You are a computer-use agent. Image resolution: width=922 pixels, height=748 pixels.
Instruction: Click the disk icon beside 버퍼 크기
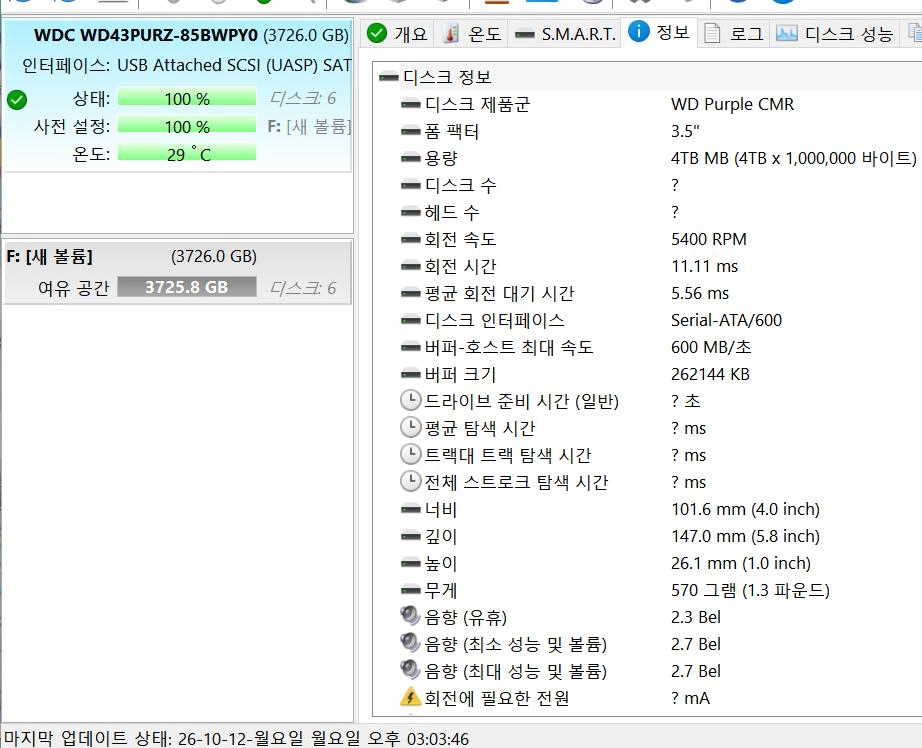coord(410,375)
